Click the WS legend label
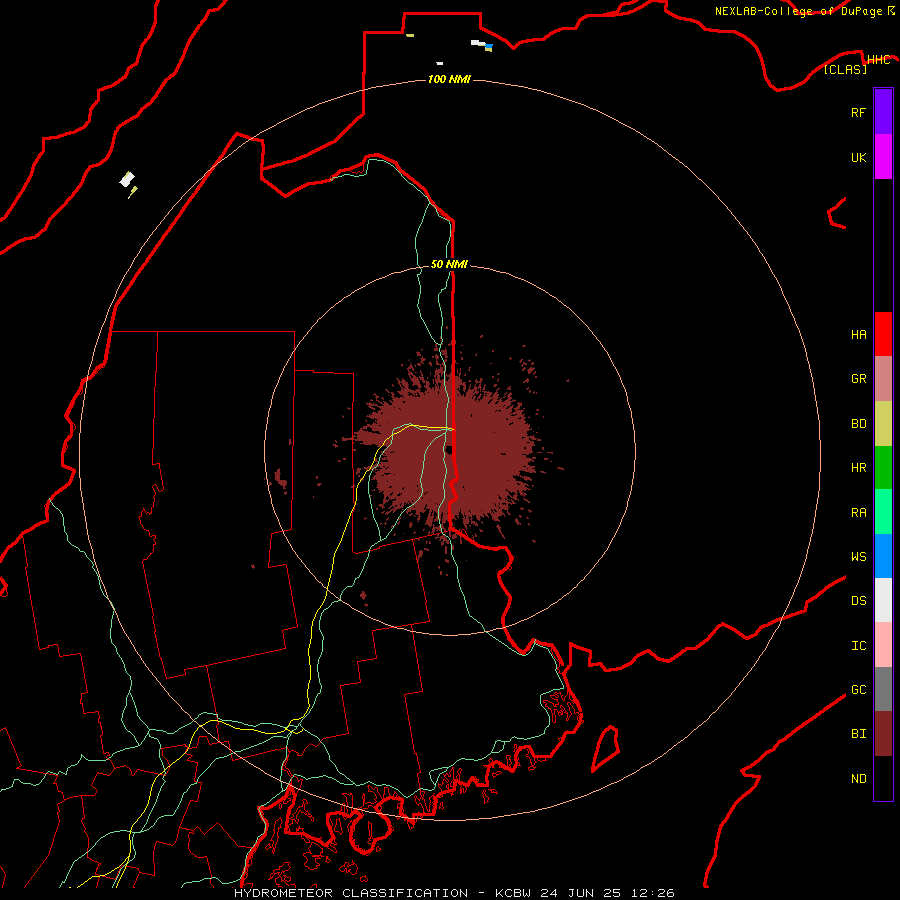This screenshot has width=900, height=900. click(858, 556)
